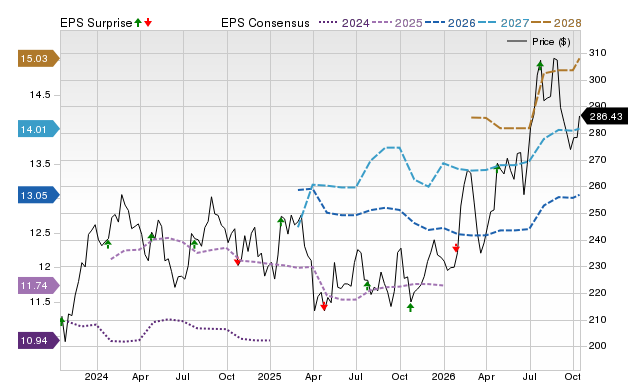Click the green surprise arrow just after the 2025 label

(281, 221)
